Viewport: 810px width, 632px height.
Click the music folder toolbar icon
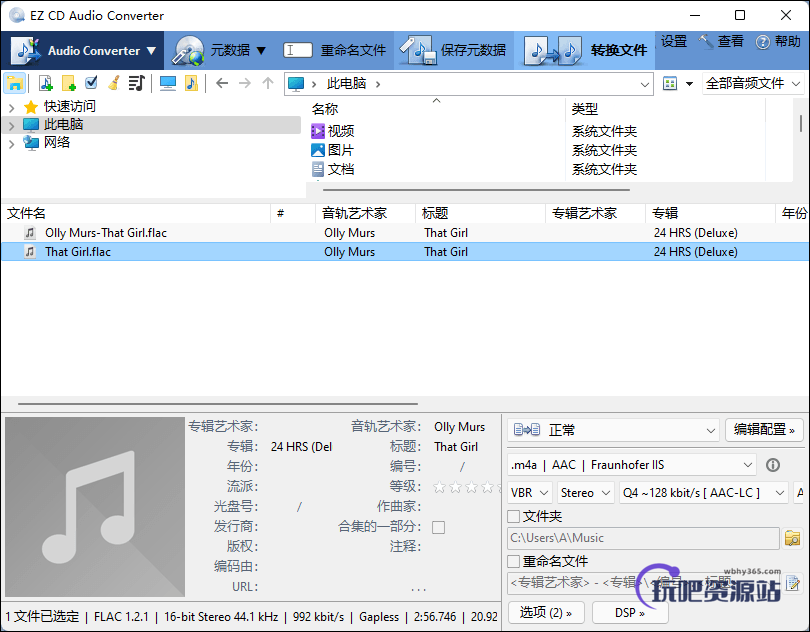191,83
